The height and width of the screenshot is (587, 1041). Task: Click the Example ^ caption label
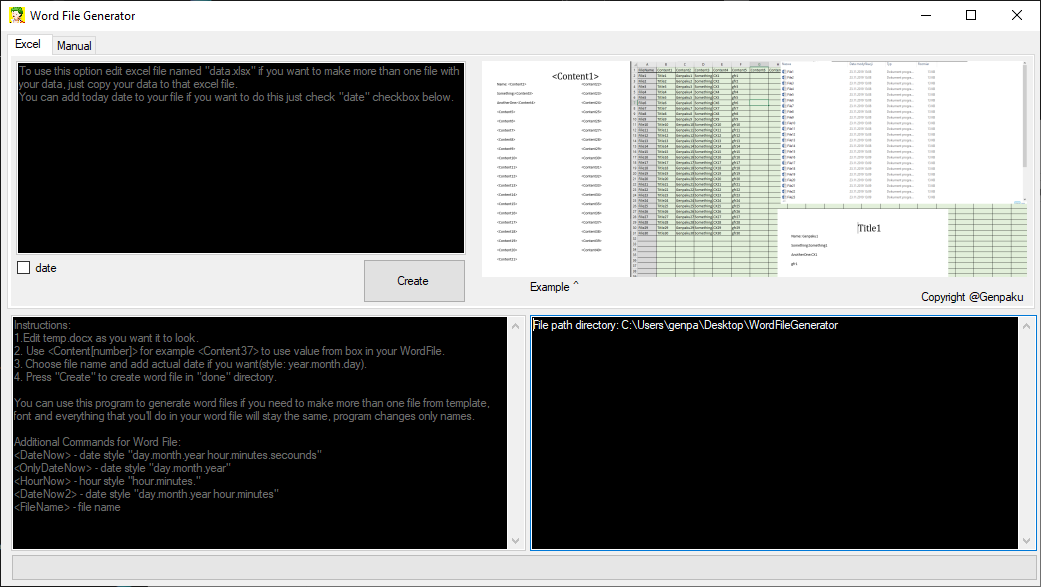(x=554, y=287)
